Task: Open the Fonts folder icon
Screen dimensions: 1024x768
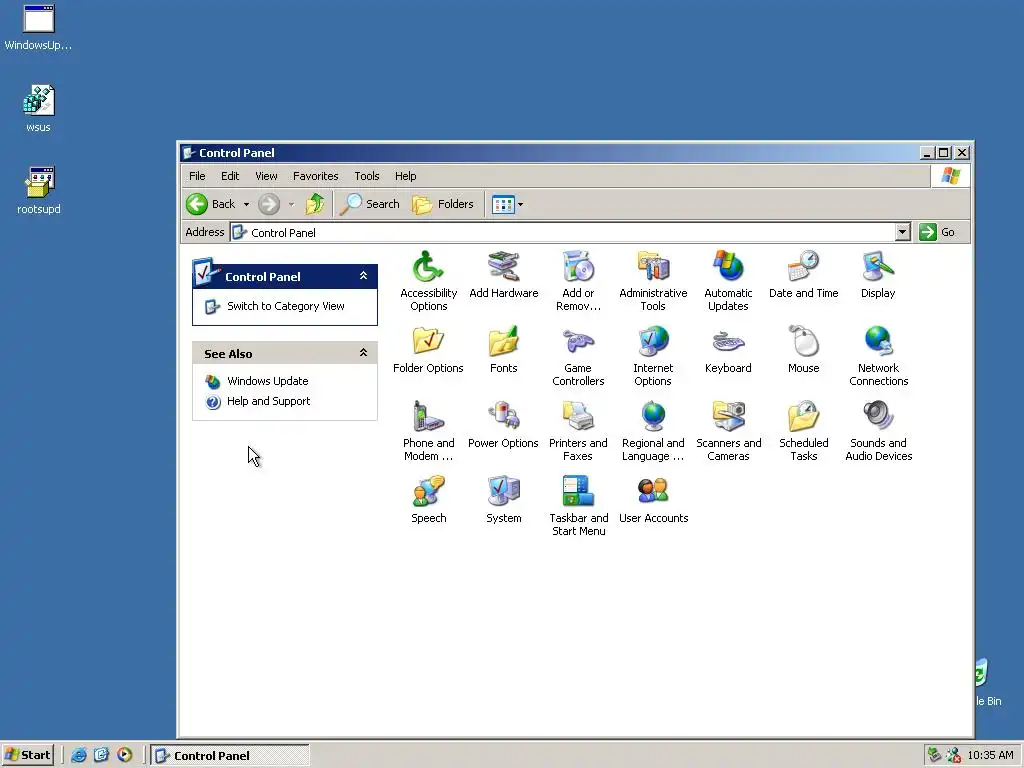Action: point(504,349)
